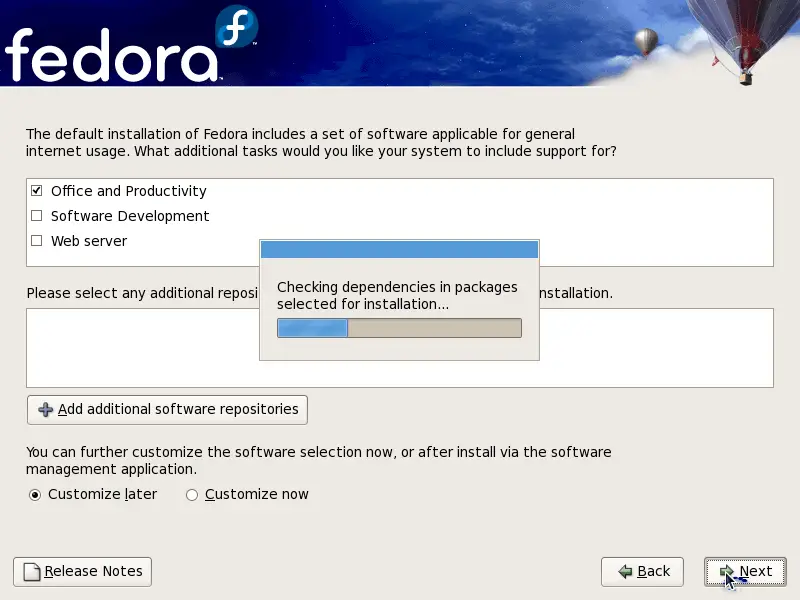Click the "Checking dependencies in packages" message
Image resolution: width=800 pixels, height=600 pixels.
(397, 295)
